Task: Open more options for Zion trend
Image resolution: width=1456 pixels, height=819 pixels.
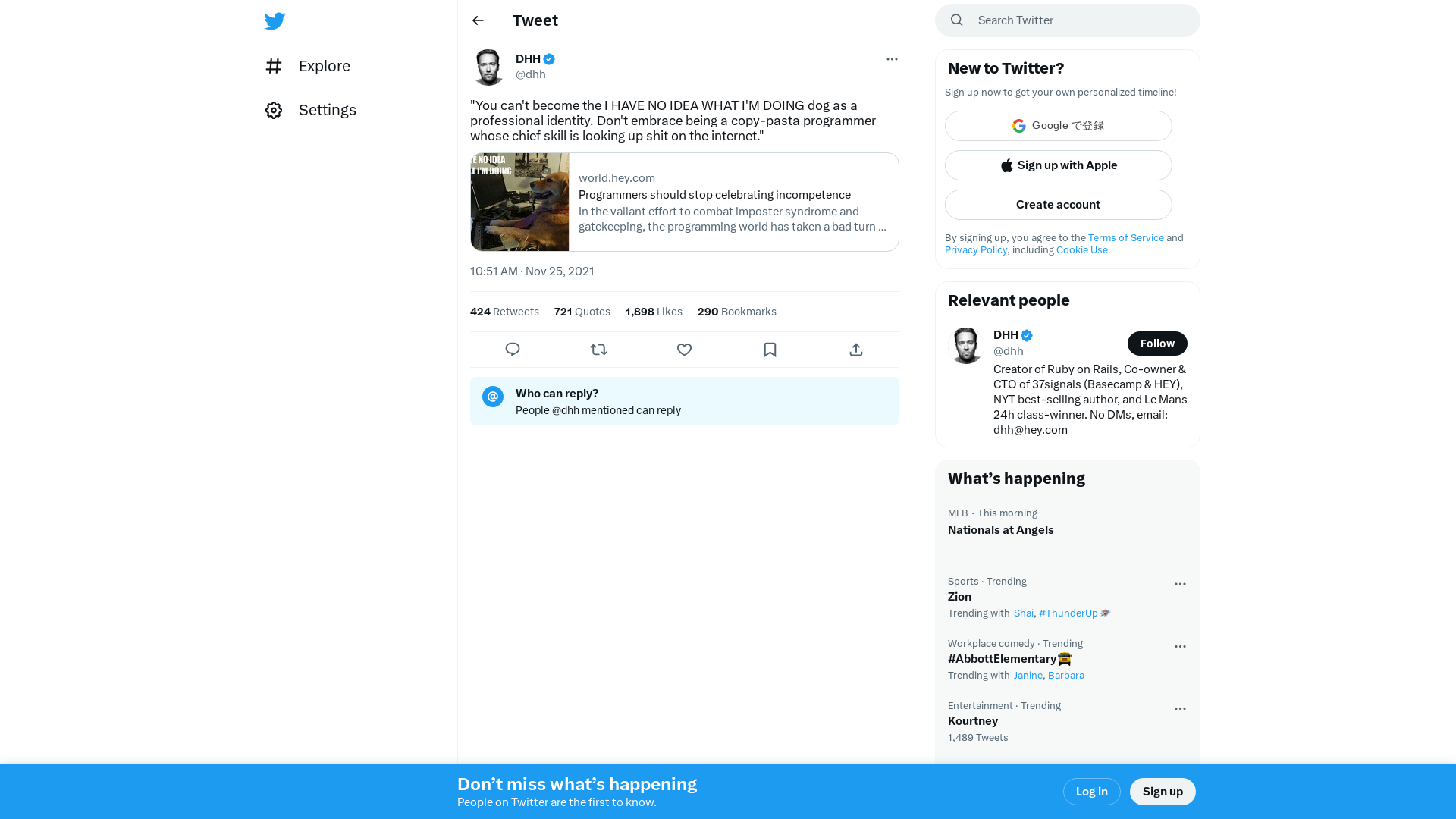Action: (1180, 584)
